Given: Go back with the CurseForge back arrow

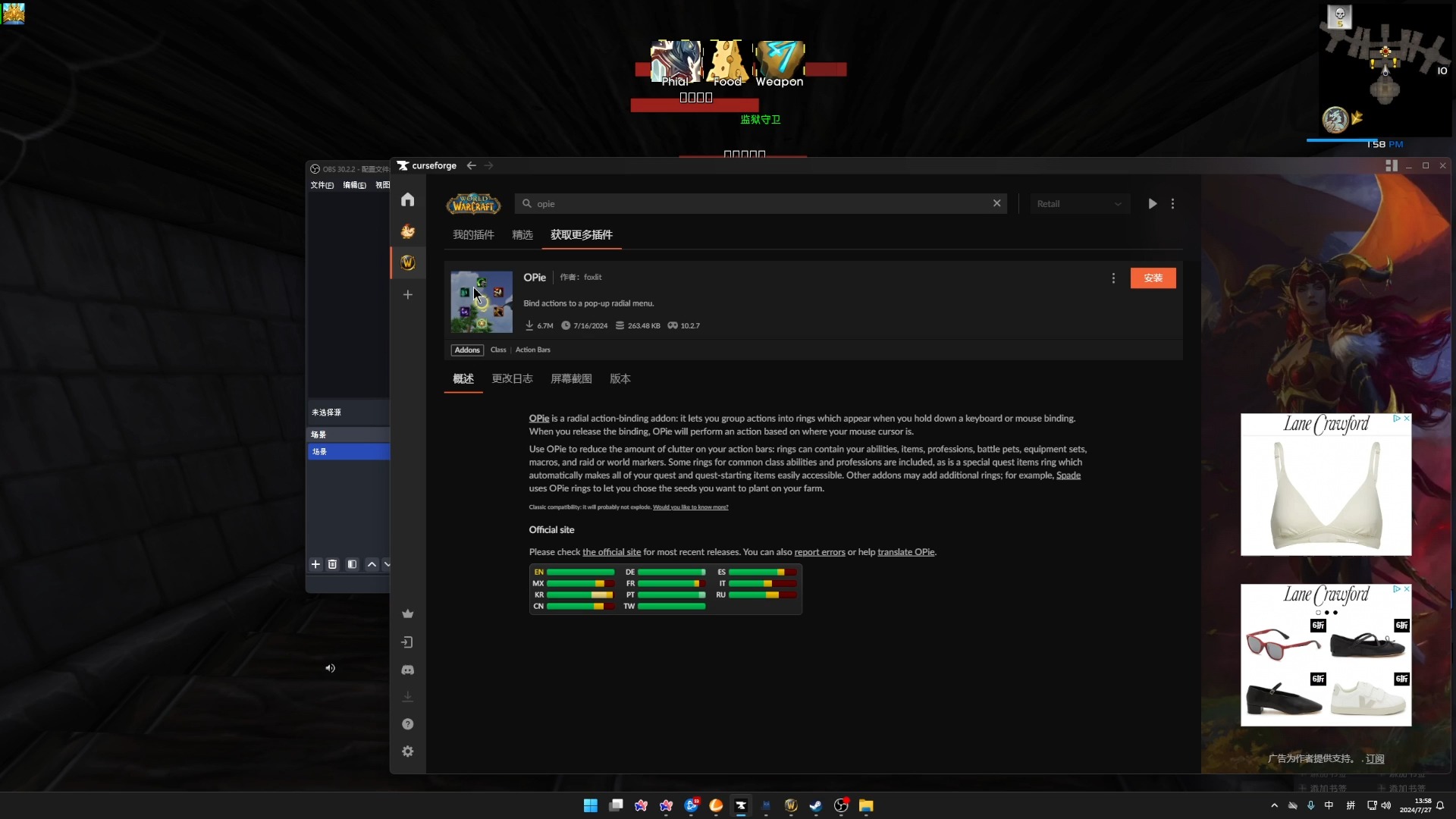Looking at the screenshot, I should [x=472, y=165].
